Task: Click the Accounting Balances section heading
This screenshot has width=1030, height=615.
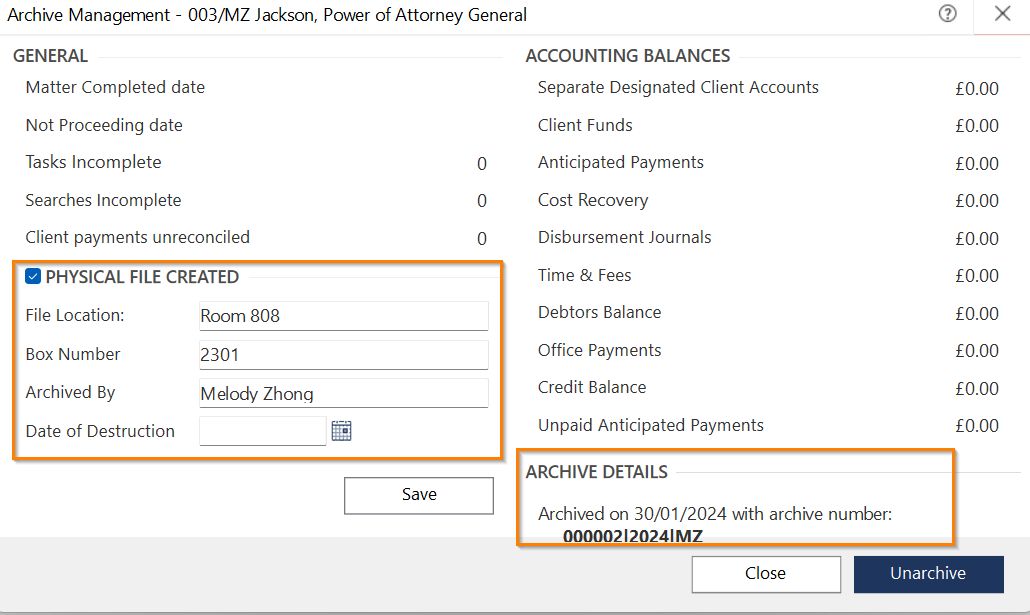Action: [627, 56]
